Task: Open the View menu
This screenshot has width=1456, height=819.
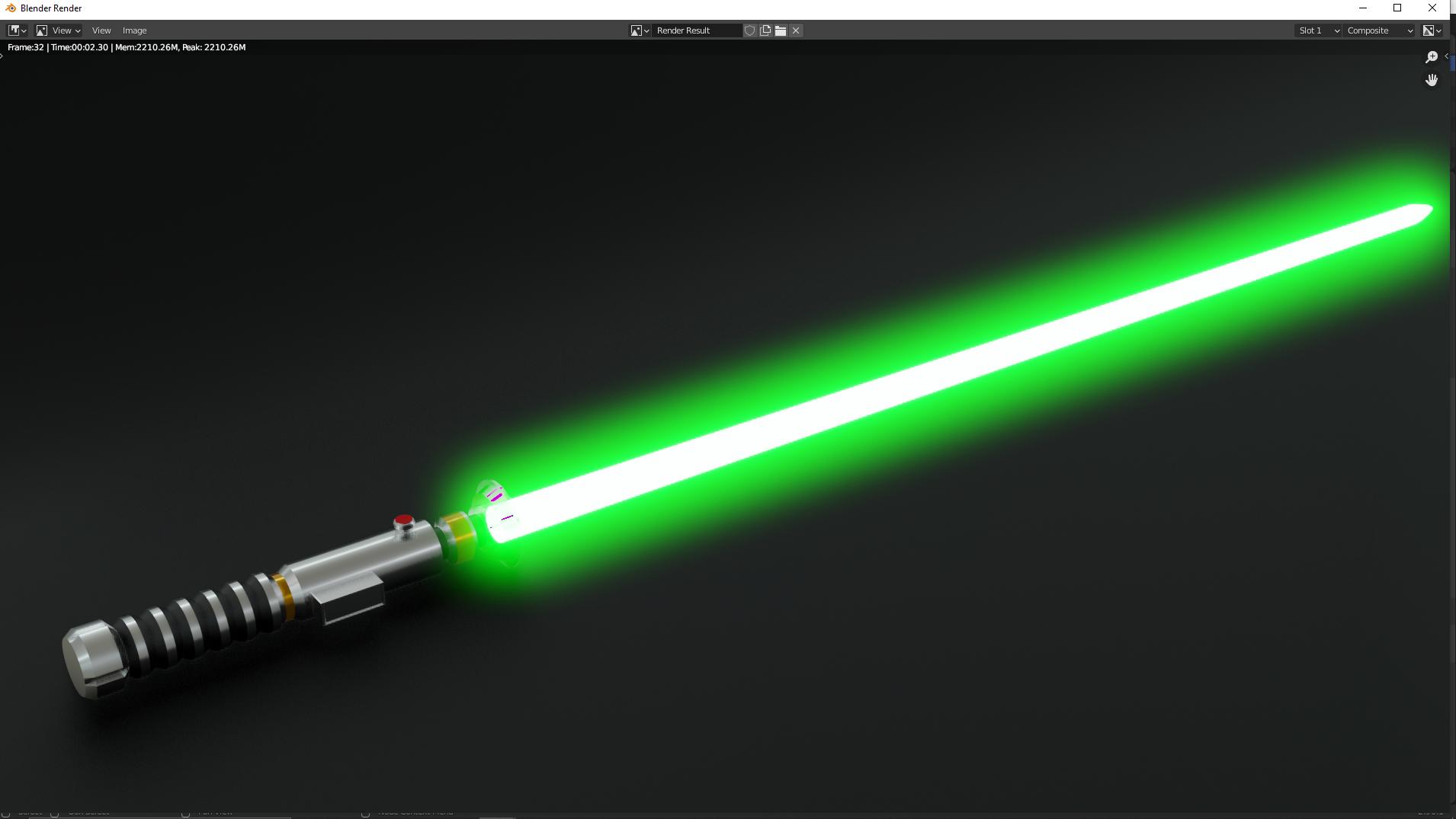Action: pos(101,30)
